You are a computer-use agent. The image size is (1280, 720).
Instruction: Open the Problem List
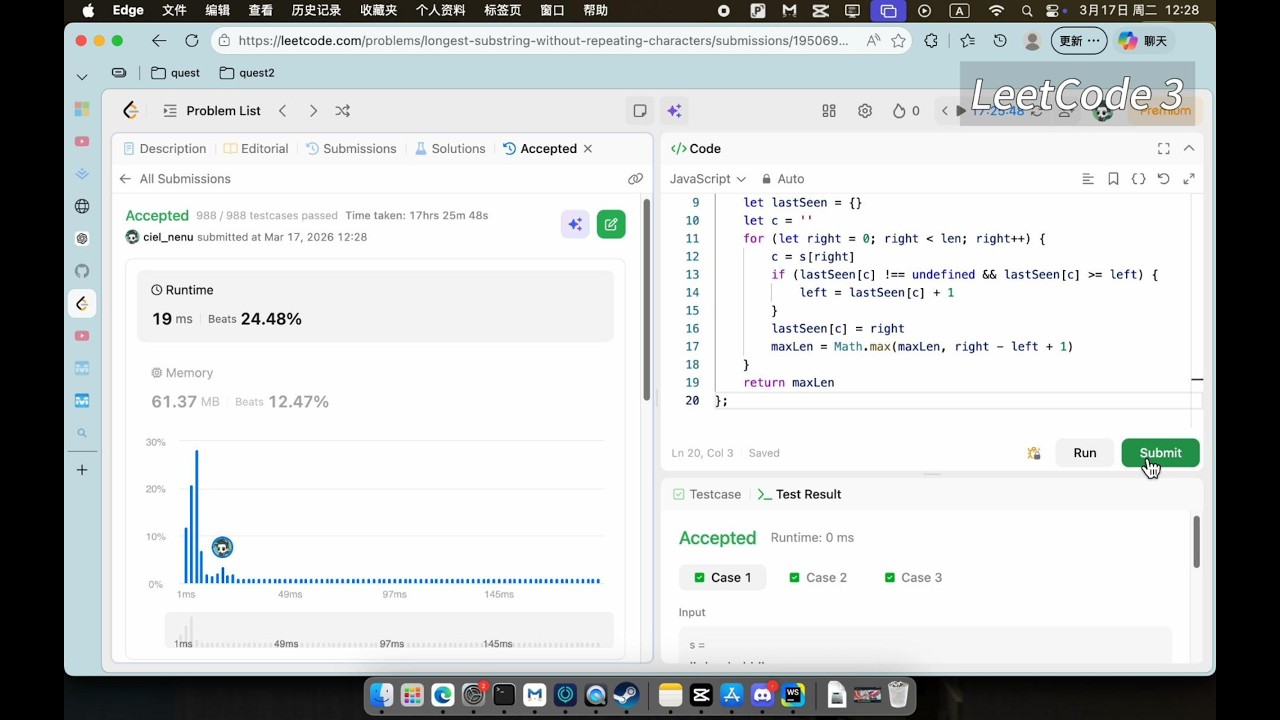click(212, 111)
